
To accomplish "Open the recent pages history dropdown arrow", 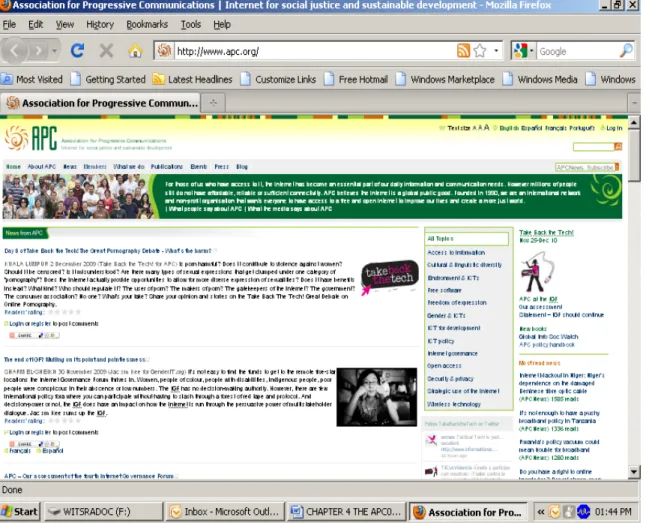I will [54, 51].
